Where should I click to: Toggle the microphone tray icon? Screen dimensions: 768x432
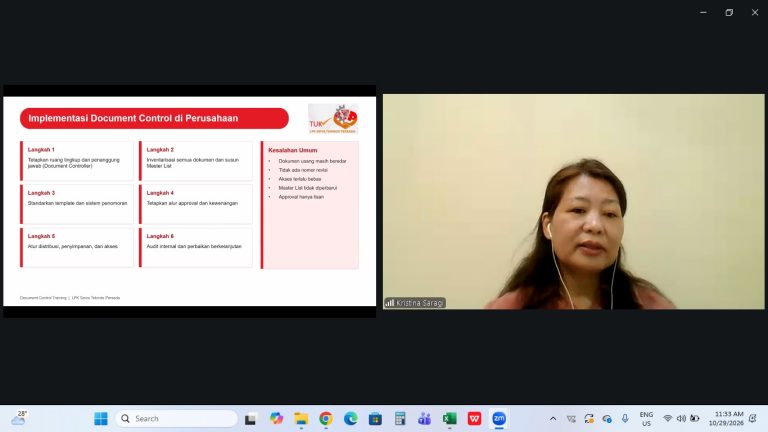[625, 419]
